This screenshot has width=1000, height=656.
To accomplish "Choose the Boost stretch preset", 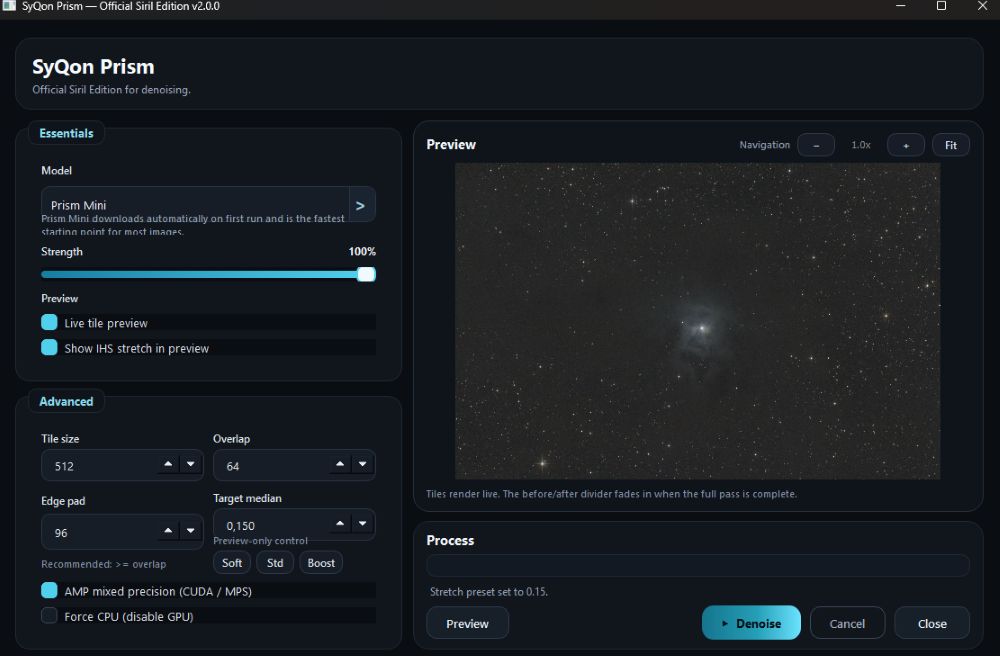I will (321, 563).
